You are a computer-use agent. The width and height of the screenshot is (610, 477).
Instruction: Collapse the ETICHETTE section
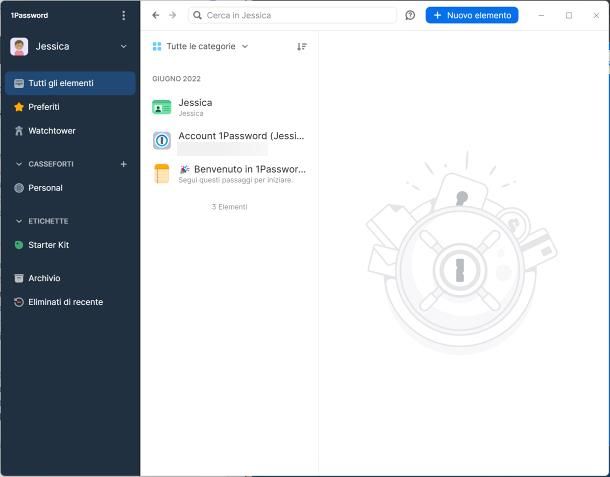pos(19,221)
